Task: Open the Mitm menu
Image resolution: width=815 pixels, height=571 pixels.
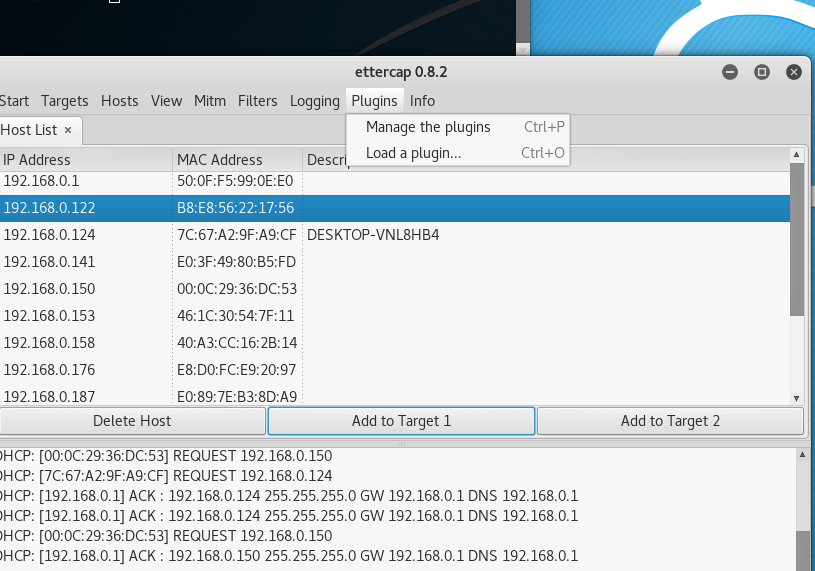Action: pos(210,101)
